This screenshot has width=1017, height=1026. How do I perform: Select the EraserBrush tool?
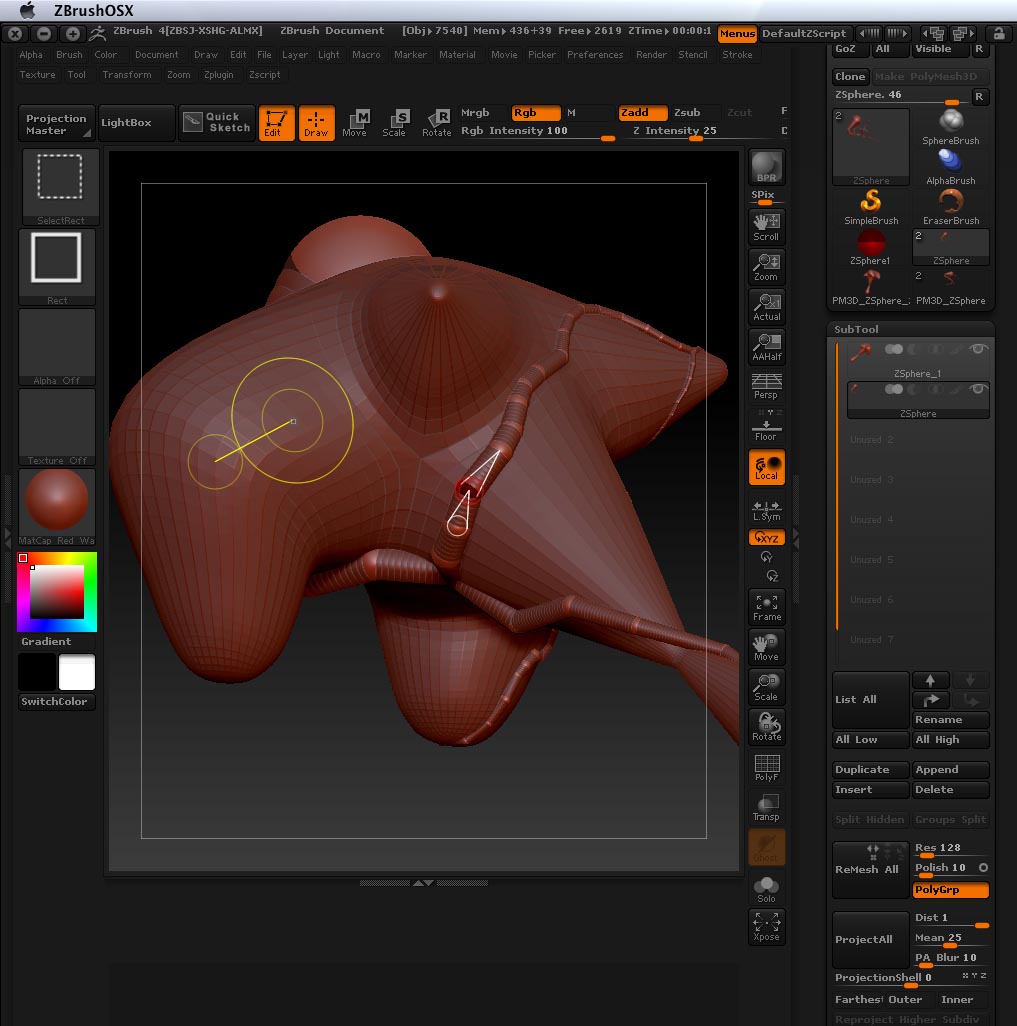tap(950, 207)
